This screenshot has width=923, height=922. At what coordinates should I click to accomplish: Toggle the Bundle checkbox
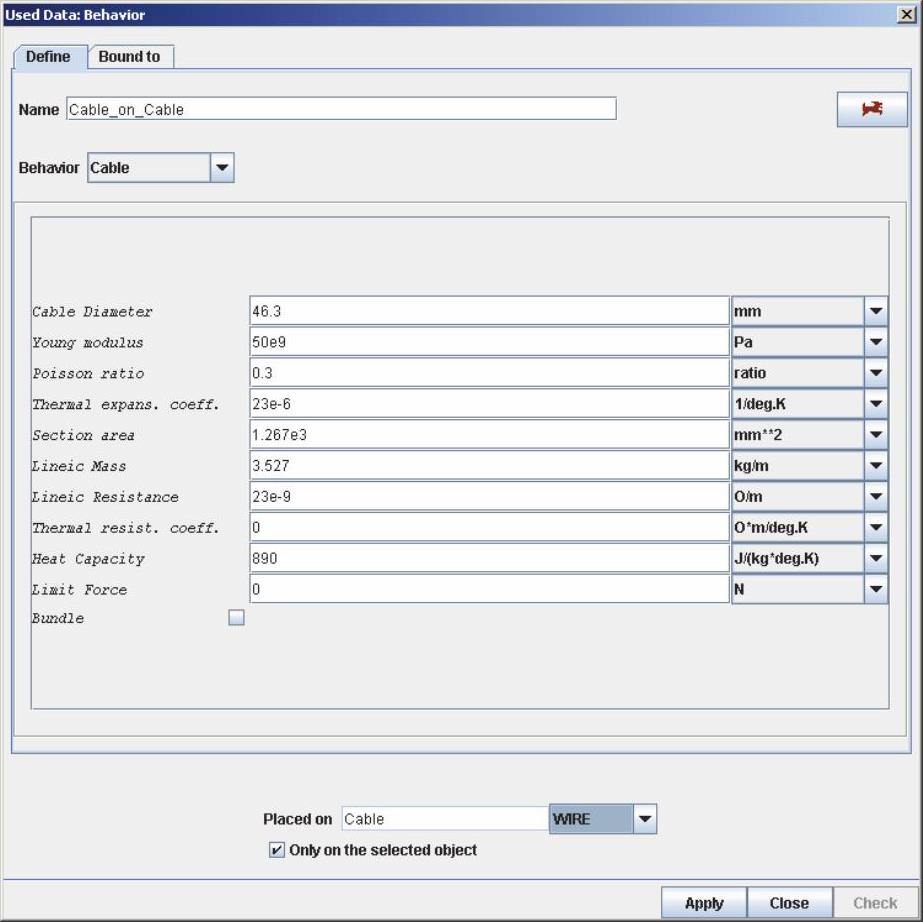point(236,618)
